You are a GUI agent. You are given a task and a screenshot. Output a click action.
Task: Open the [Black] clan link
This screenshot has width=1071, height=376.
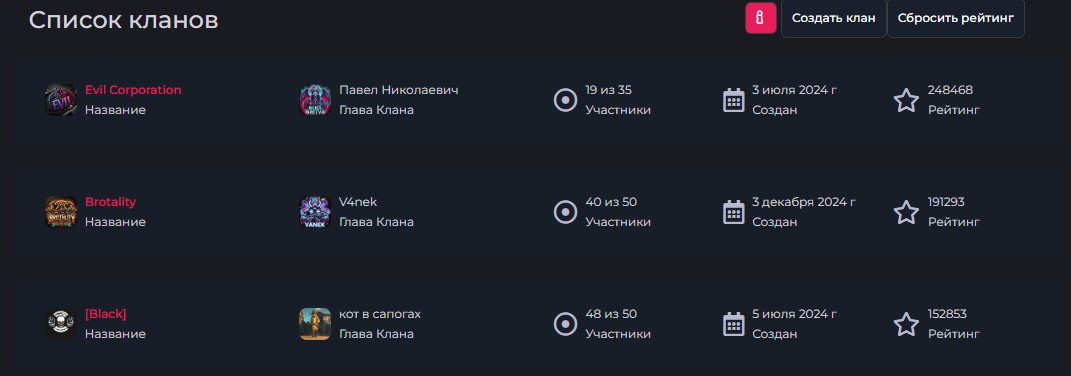pyautogui.click(x=106, y=314)
